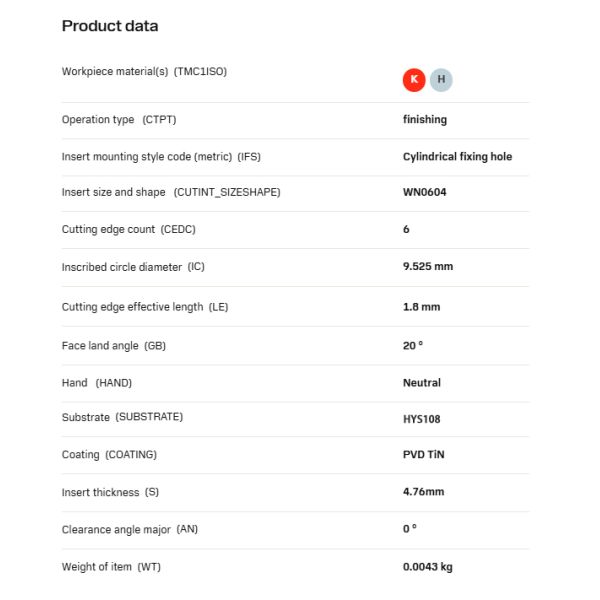Click the Cylindrical fixing hole value
This screenshot has height=600, width=600.
(x=457, y=157)
